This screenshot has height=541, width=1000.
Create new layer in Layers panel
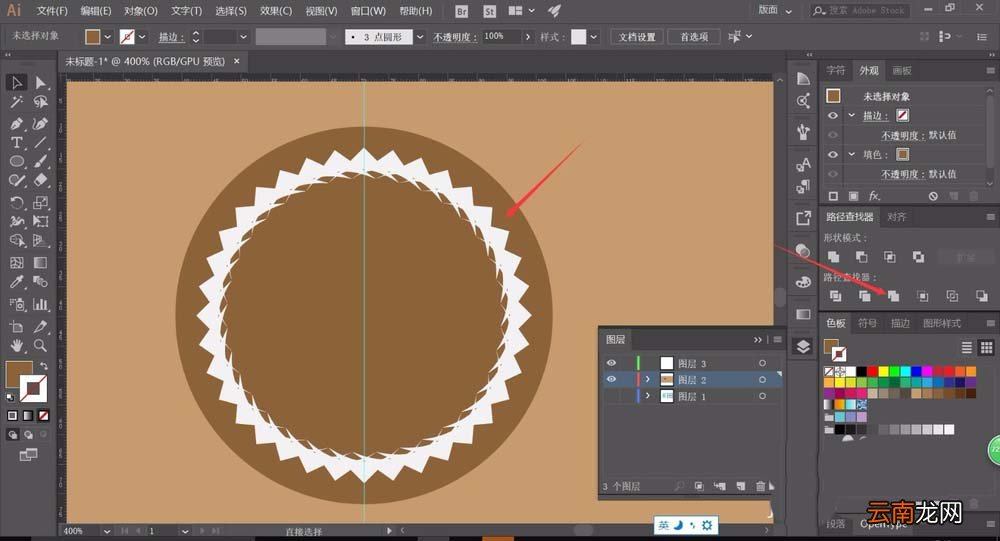click(740, 486)
